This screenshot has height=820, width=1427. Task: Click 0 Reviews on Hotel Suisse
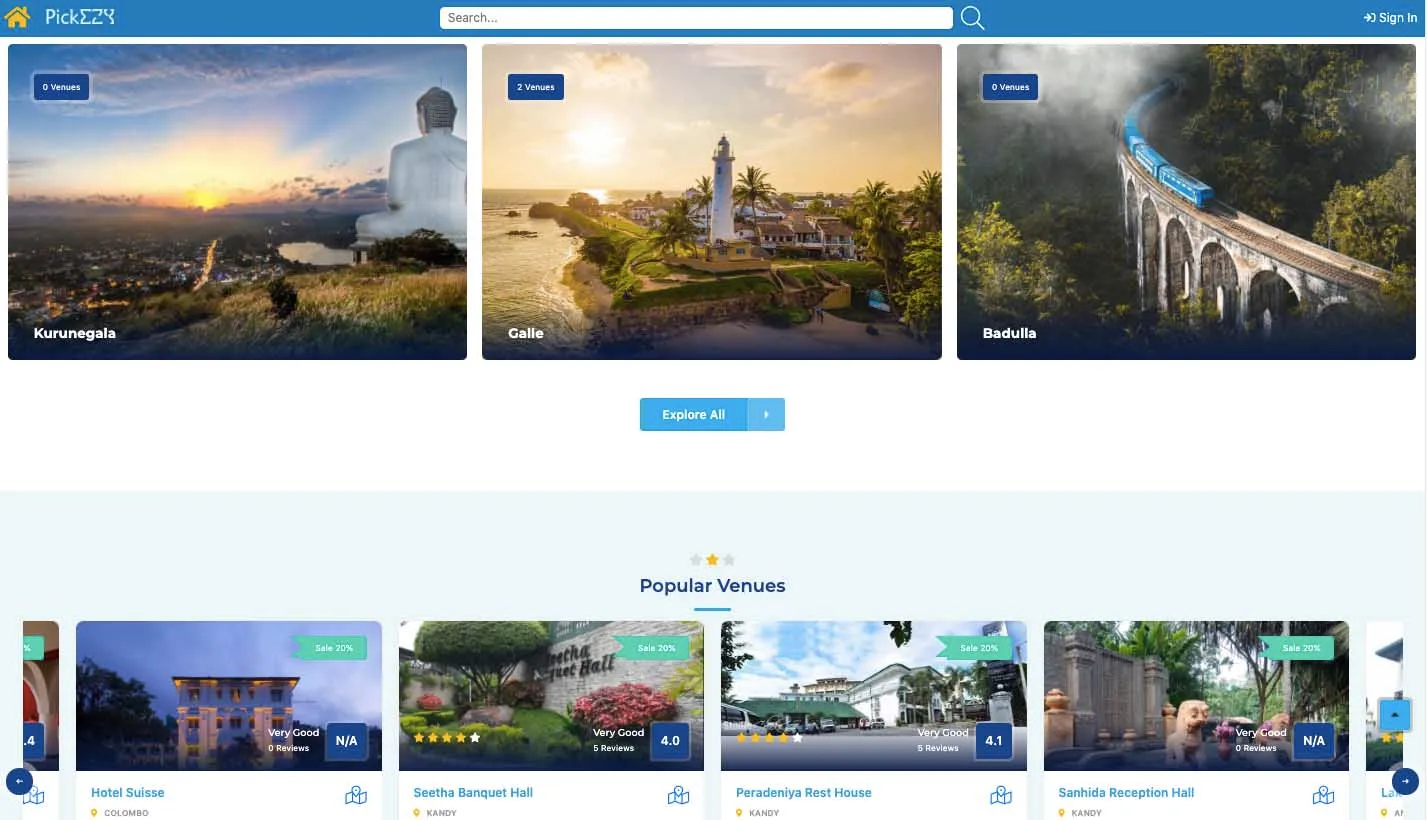(x=289, y=748)
